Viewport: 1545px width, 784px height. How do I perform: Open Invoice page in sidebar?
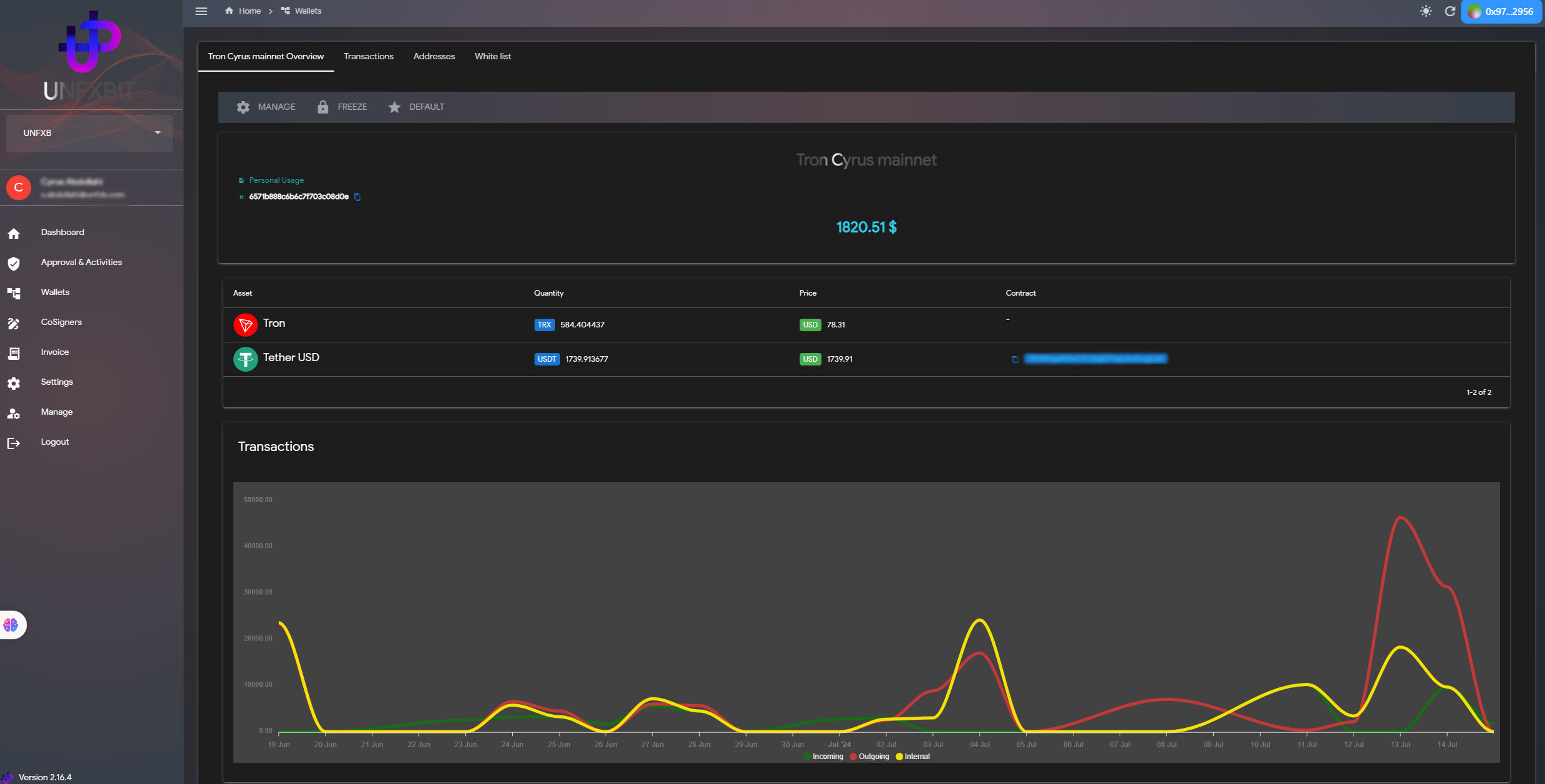pyautogui.click(x=55, y=352)
